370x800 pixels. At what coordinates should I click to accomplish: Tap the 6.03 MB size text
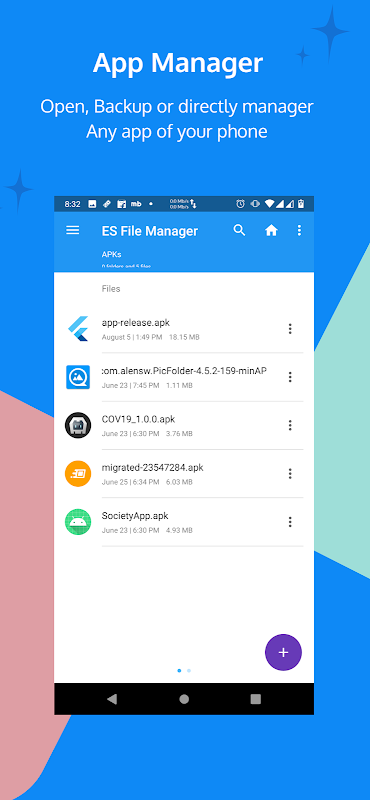coord(179,482)
